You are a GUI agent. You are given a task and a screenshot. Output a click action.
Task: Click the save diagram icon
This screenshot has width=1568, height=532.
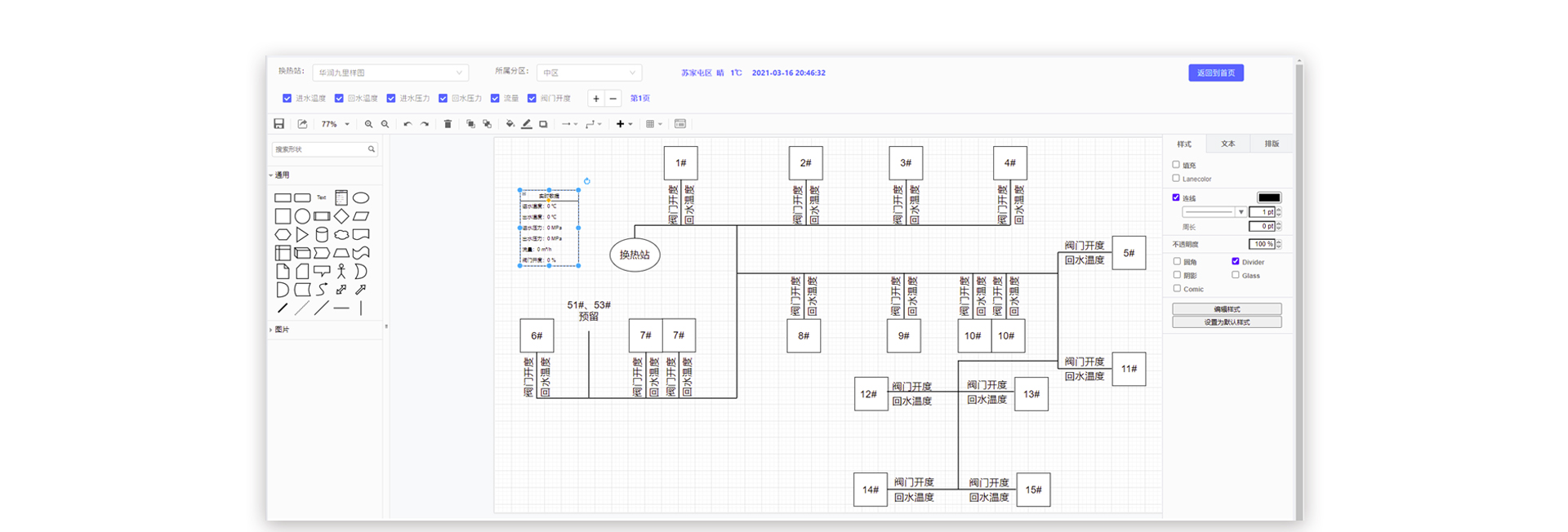point(278,124)
